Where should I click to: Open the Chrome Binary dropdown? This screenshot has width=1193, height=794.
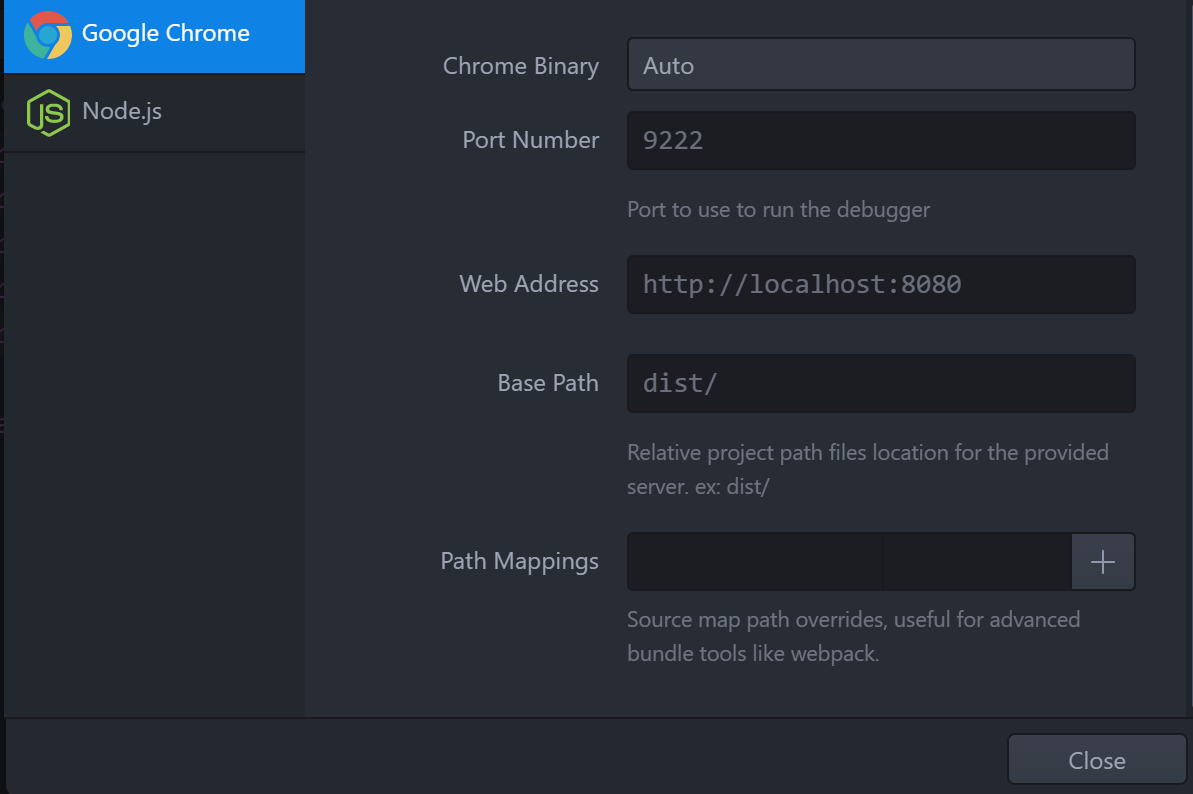(881, 65)
